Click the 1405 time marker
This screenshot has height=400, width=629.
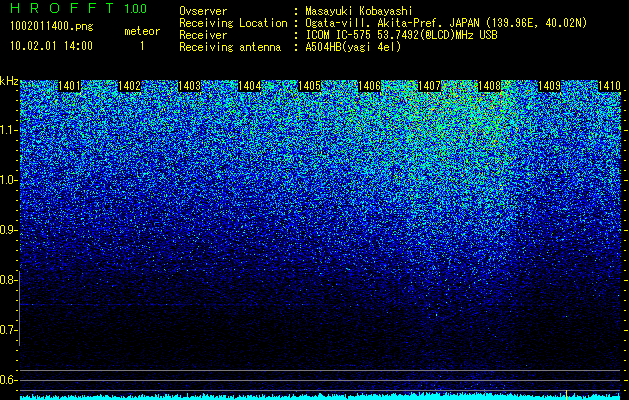tap(310, 86)
